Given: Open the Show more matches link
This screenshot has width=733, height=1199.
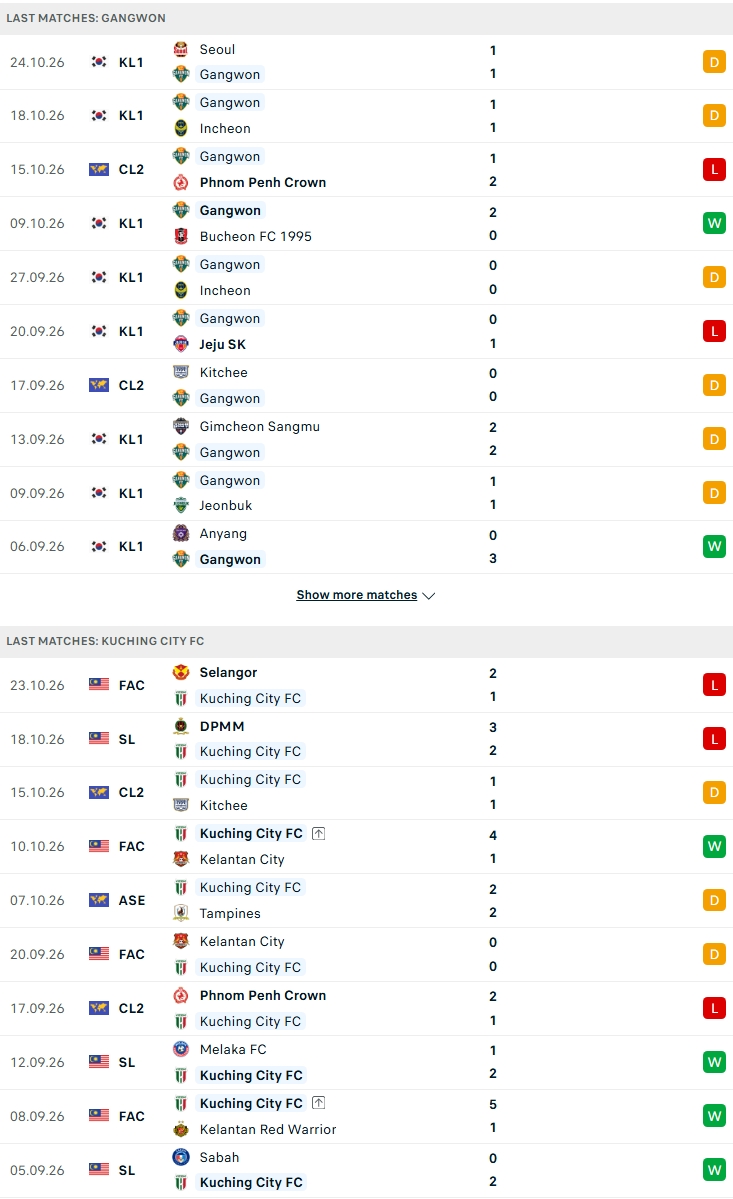Looking at the screenshot, I should (357, 595).
